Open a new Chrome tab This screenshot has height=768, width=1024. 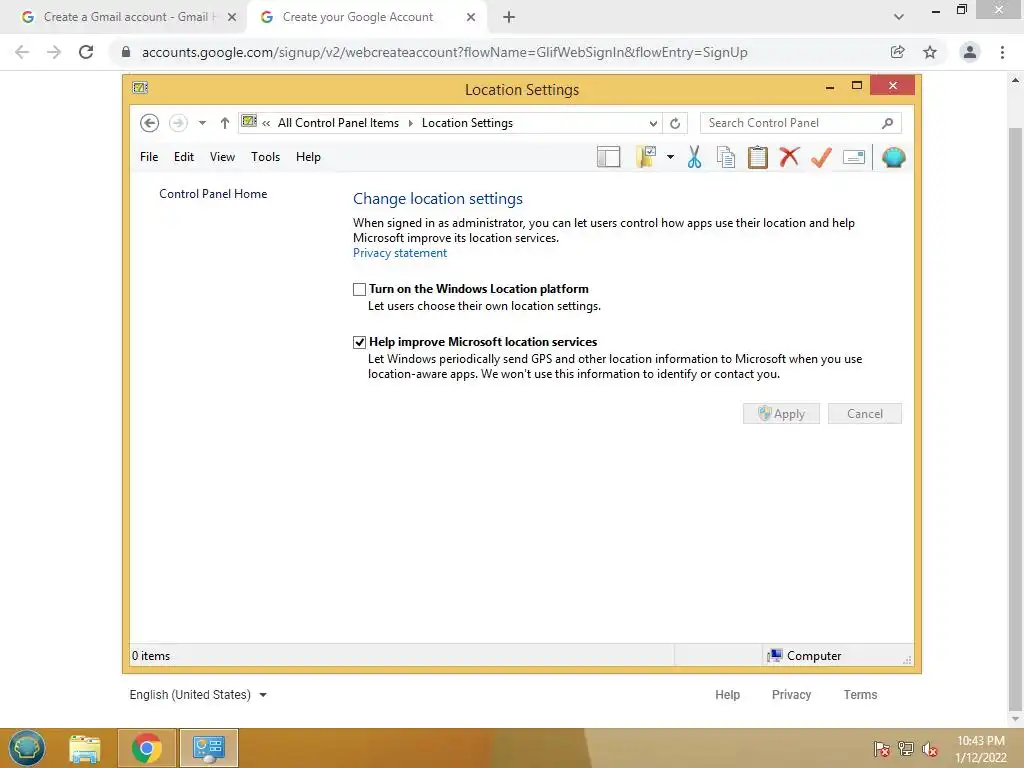tap(509, 17)
